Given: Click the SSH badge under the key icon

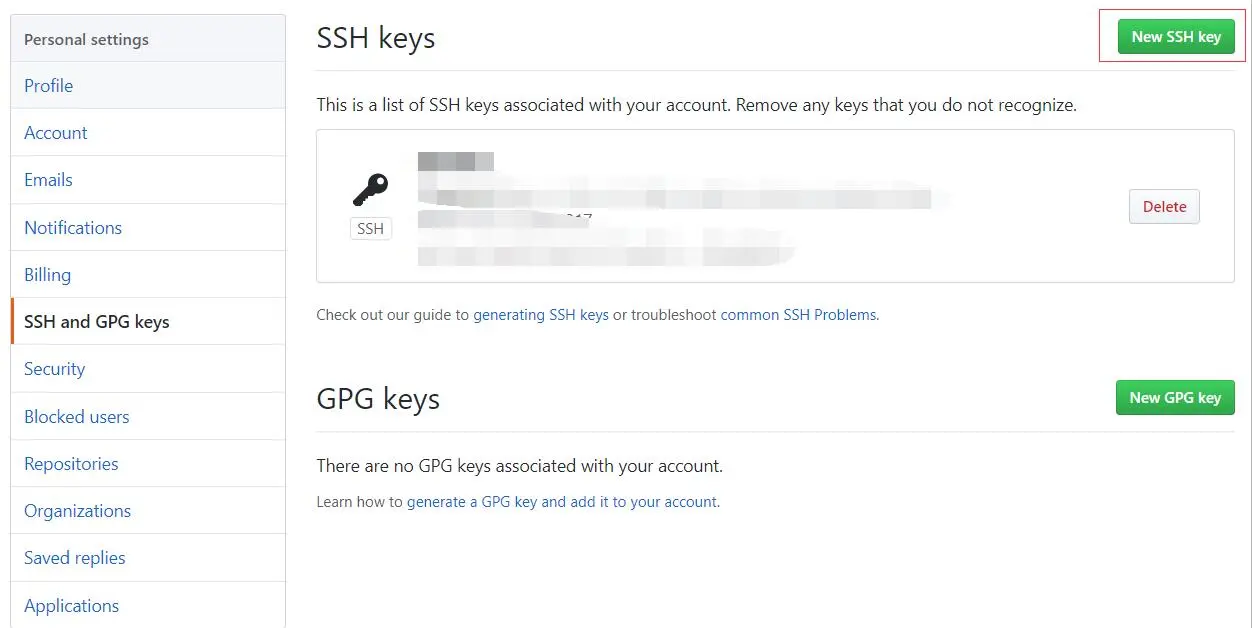Looking at the screenshot, I should tap(370, 229).
